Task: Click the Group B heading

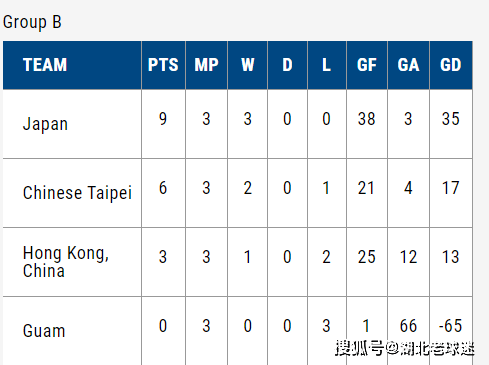Action: tap(32, 22)
